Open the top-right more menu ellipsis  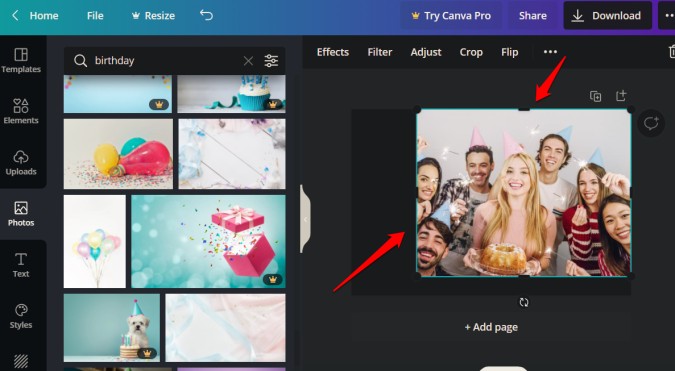point(668,15)
